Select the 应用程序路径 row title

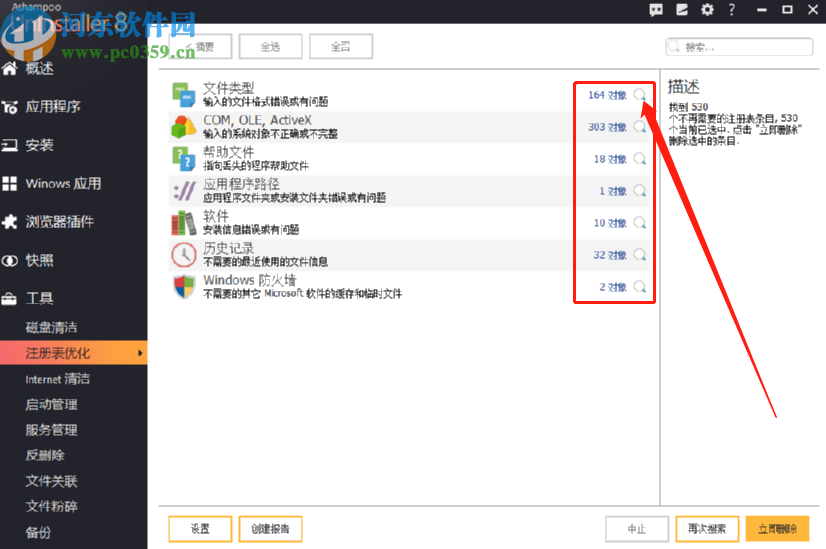[241, 184]
